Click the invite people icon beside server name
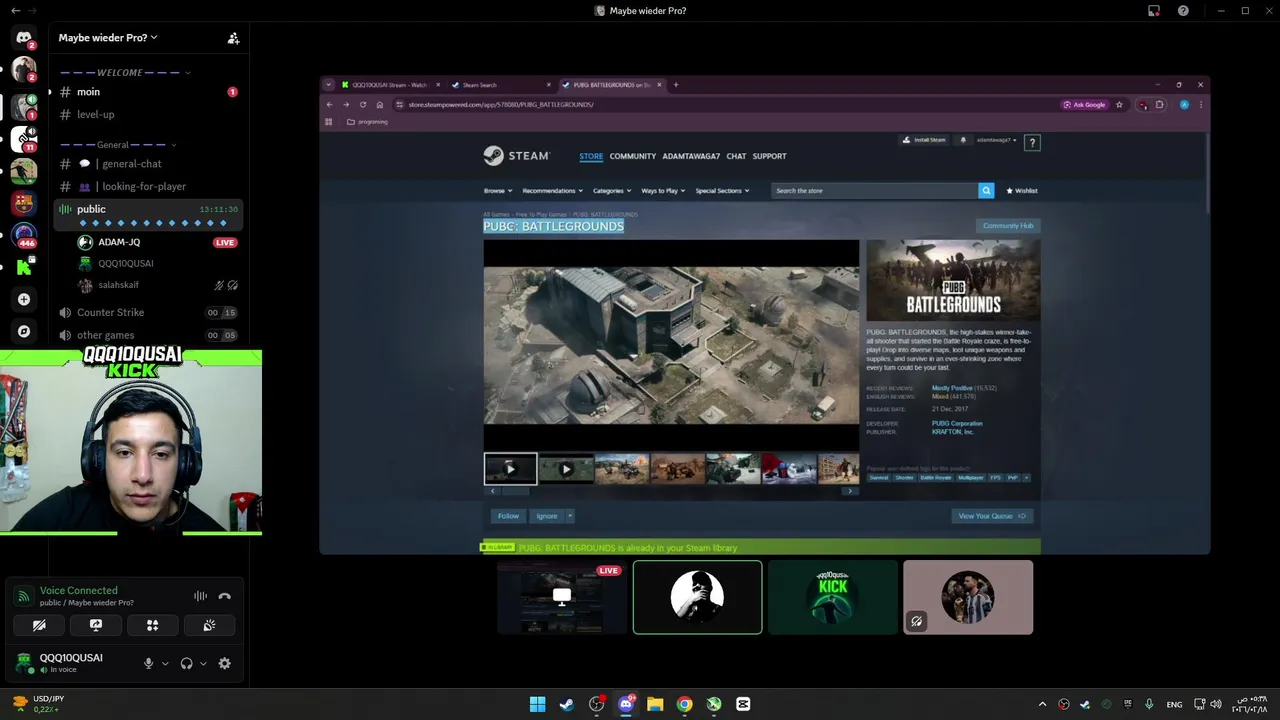The image size is (1280, 720). pos(233,38)
